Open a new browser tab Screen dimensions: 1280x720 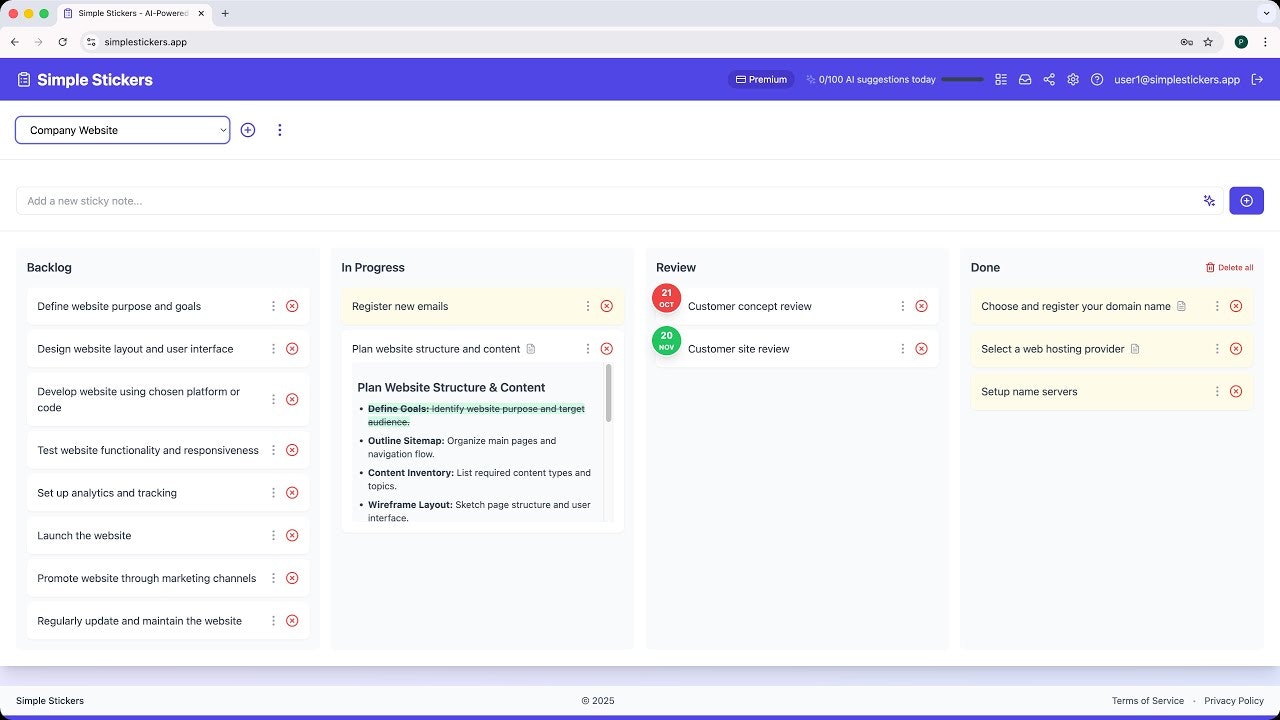coord(225,13)
